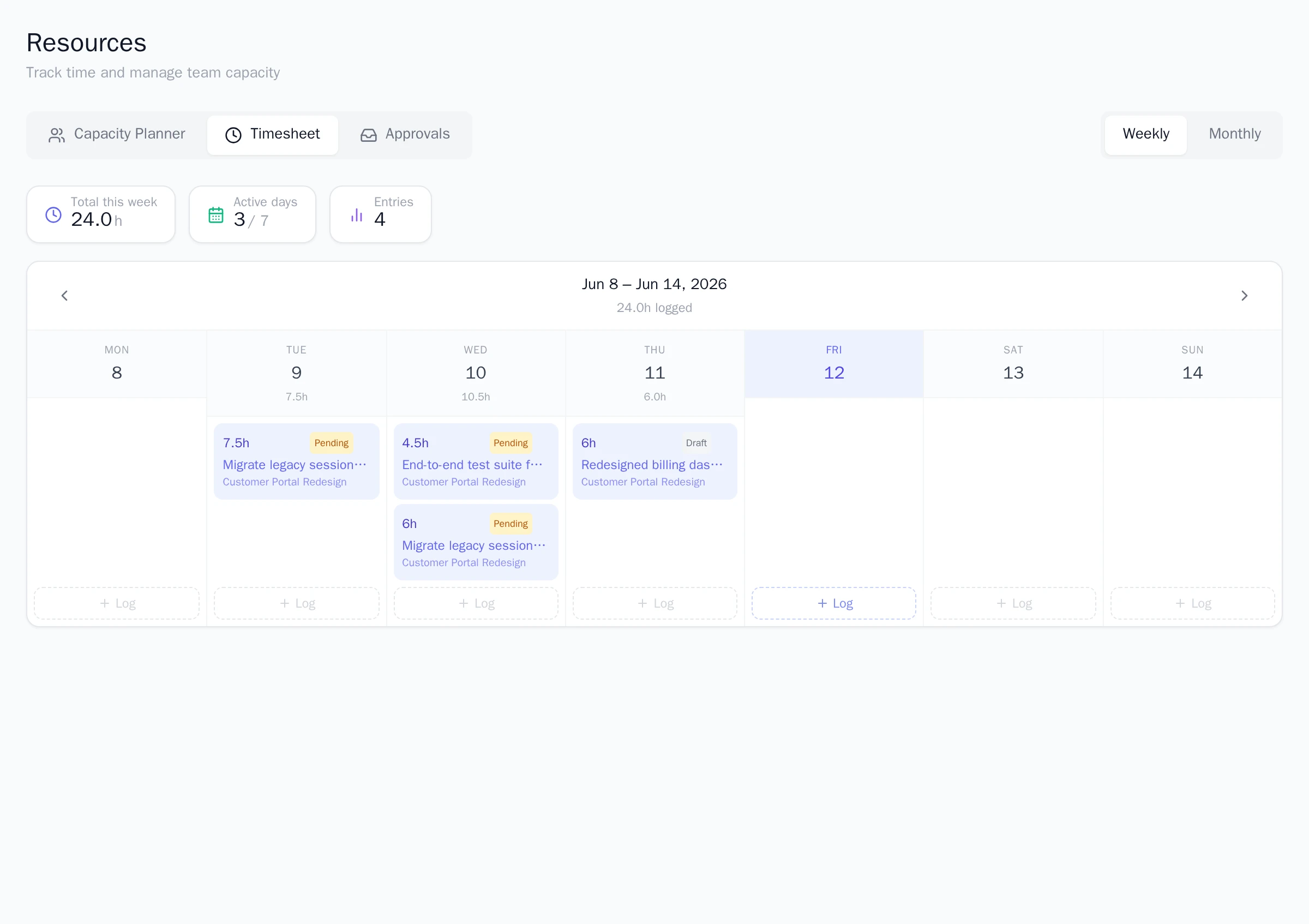Switch to Monthly view
The image size is (1309, 924).
(1234, 135)
